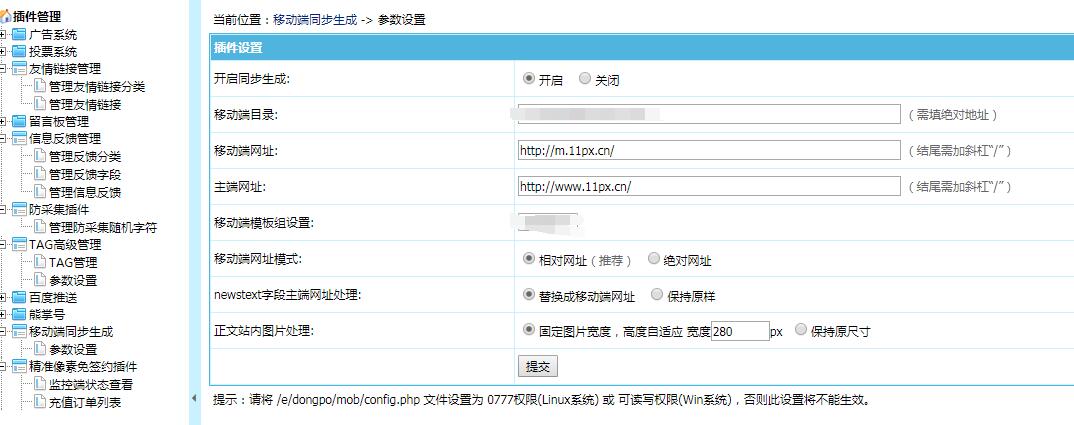The image size is (1074, 425).
Task: Choose 相对网址（推荐）radio option
Action: [x=528, y=259]
